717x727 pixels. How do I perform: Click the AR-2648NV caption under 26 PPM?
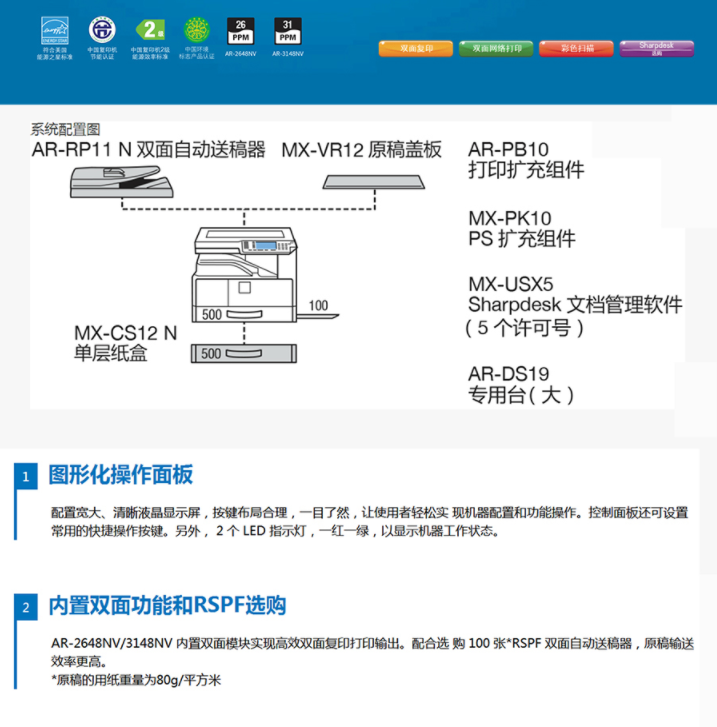pos(240,54)
